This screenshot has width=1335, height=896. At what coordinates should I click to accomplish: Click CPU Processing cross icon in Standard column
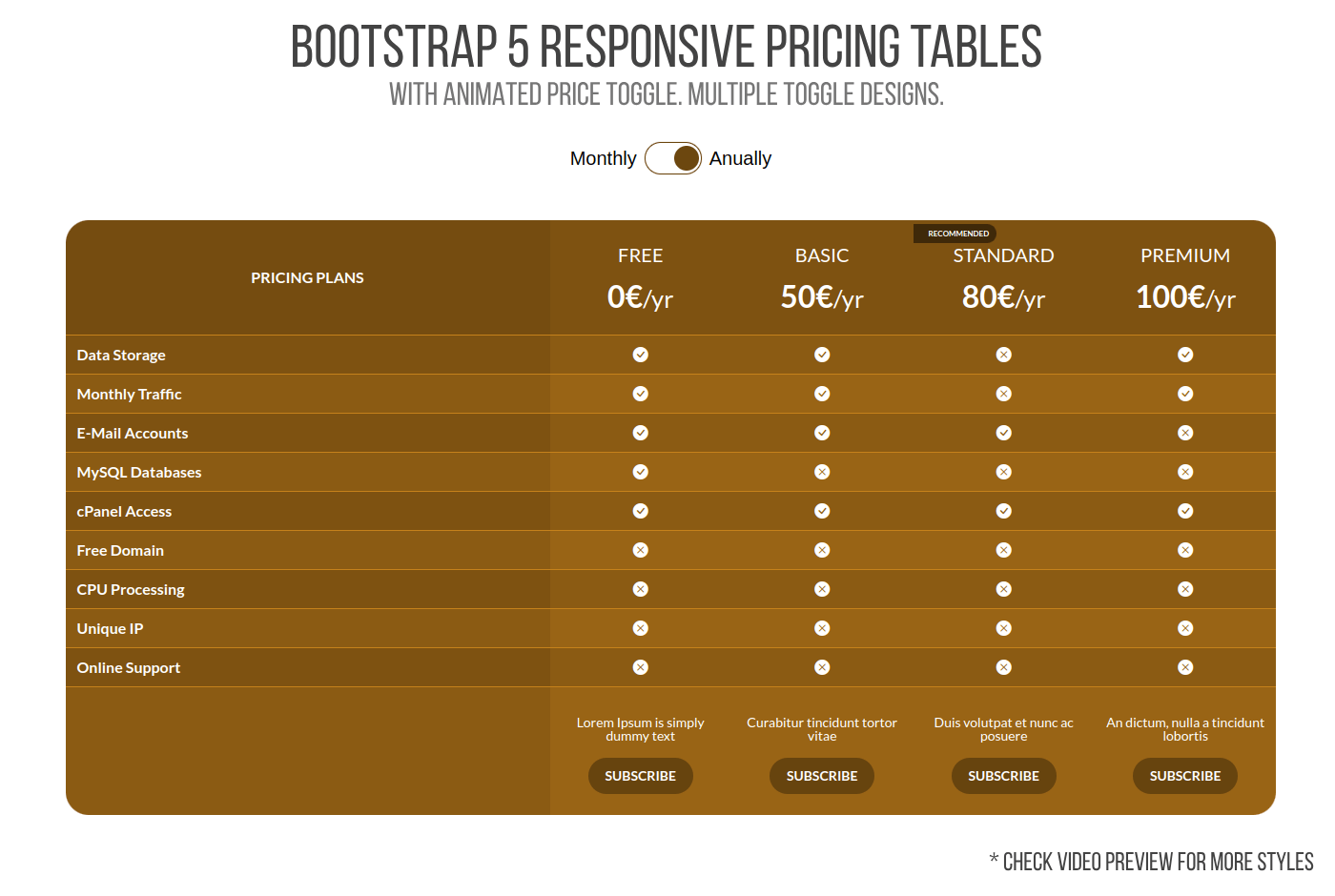pyautogui.click(x=1004, y=589)
